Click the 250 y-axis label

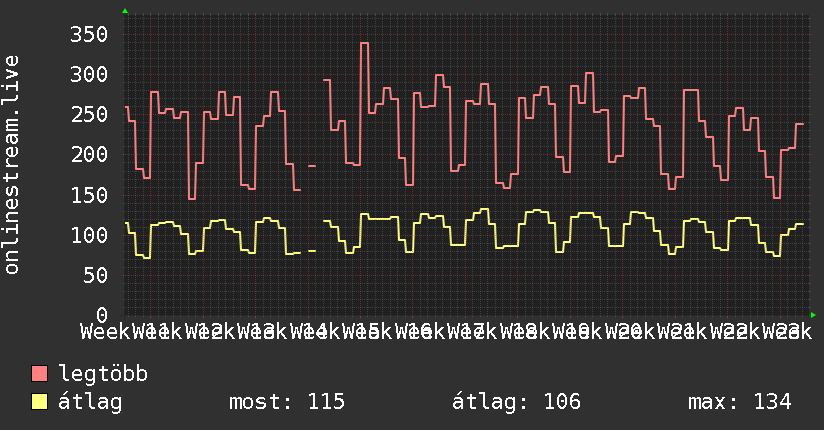[89, 115]
